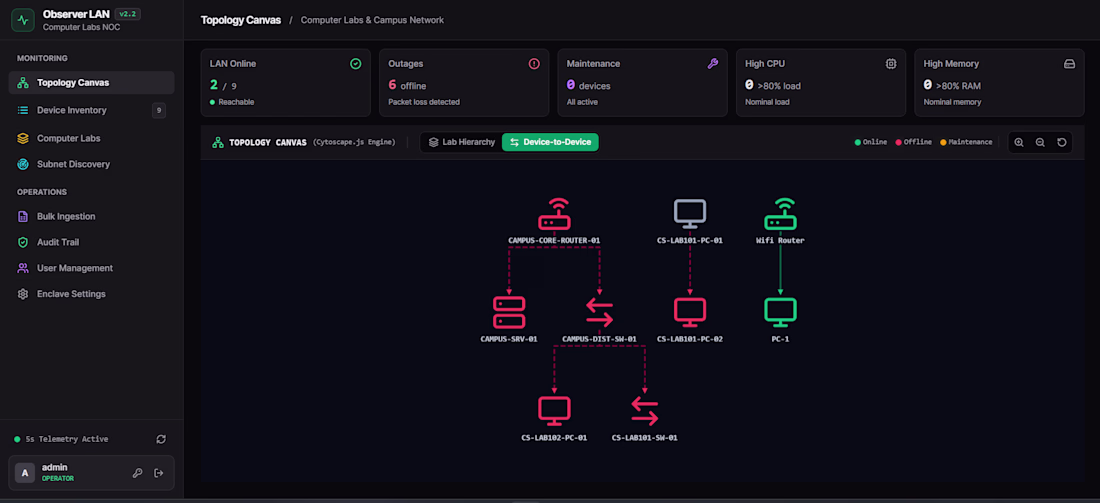Click the v2.2 version badge
The image size is (1100, 503).
[128, 14]
